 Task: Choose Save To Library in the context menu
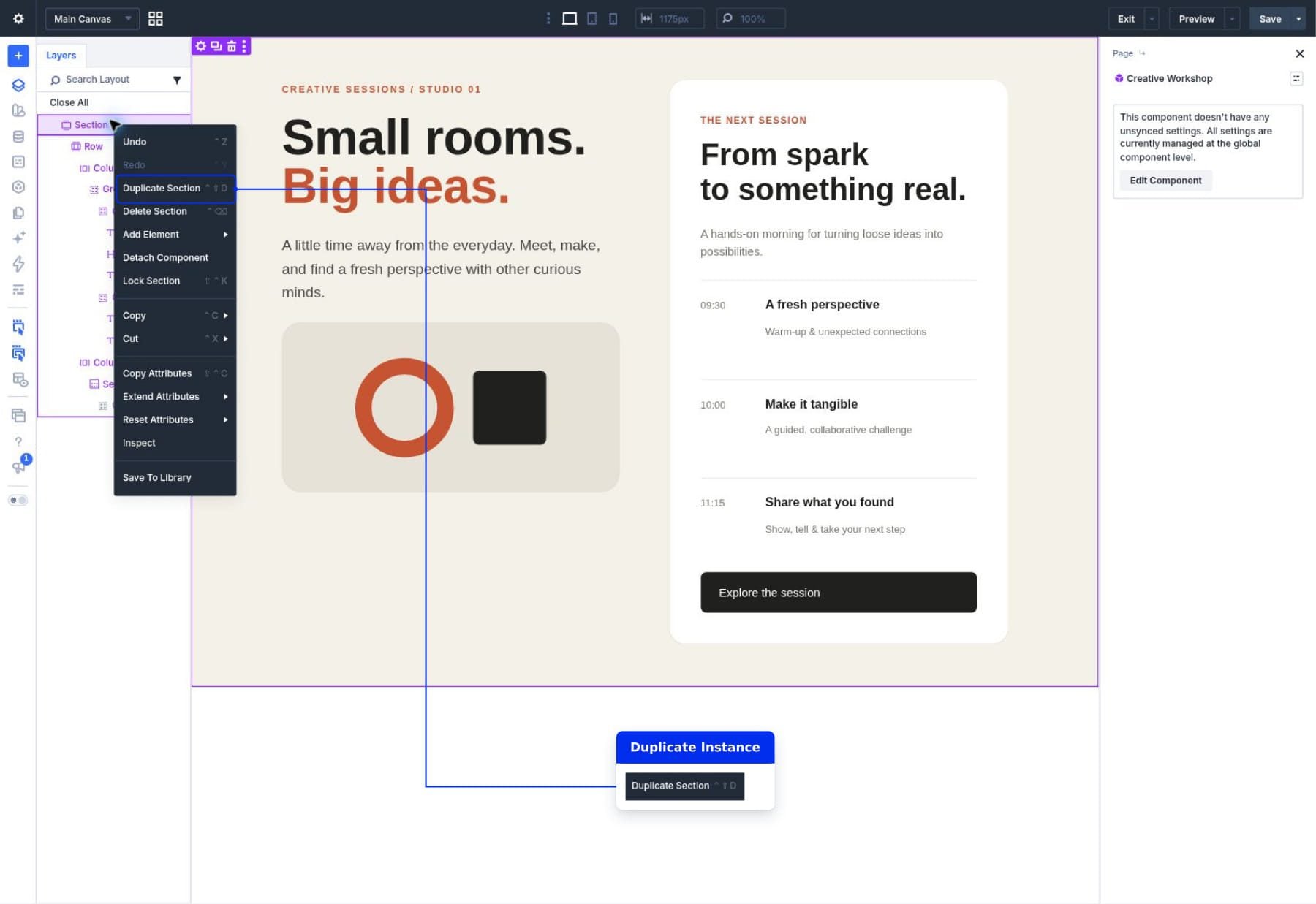click(175, 478)
